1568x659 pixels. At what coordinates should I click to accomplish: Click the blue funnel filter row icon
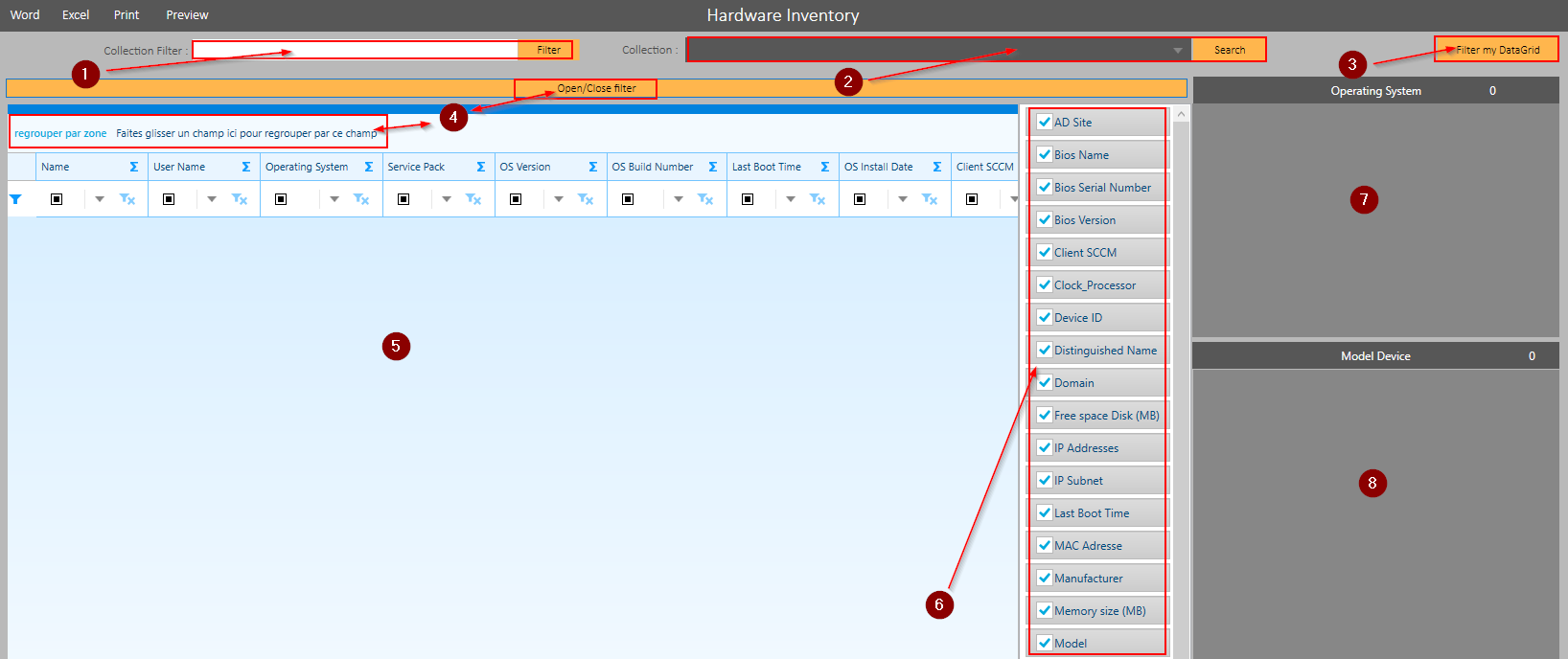click(x=15, y=199)
